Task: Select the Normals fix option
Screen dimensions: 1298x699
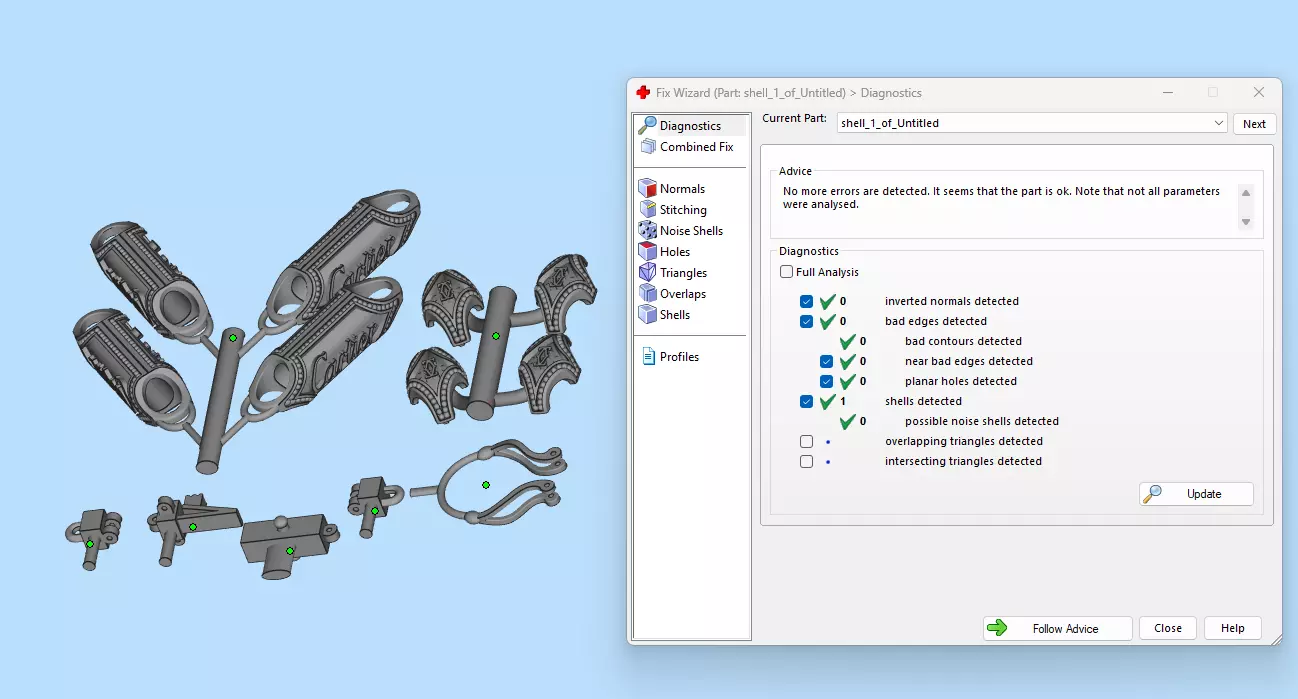Action: pos(673,189)
